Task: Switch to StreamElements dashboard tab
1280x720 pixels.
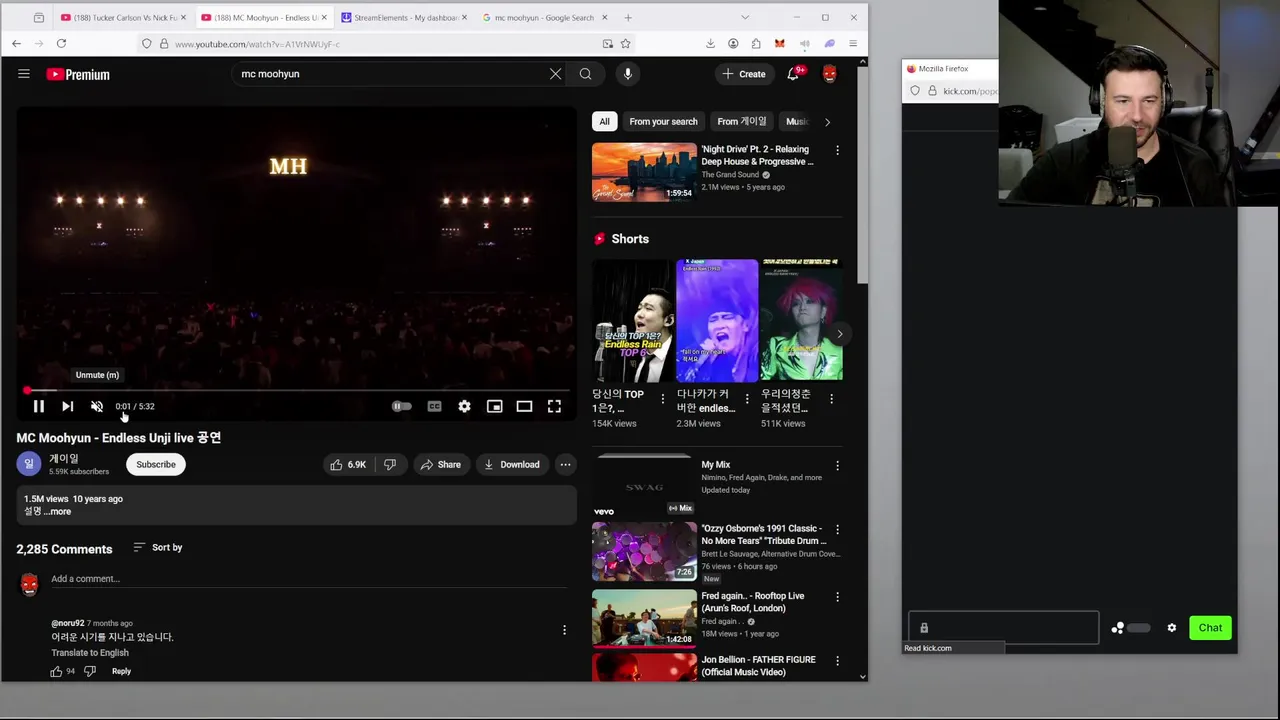Action: pos(403,17)
